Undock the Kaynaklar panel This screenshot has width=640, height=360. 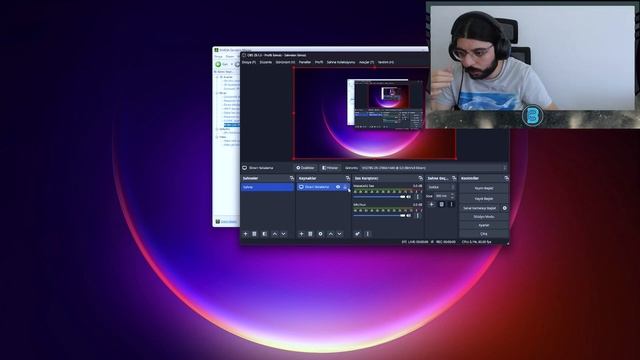point(348,178)
